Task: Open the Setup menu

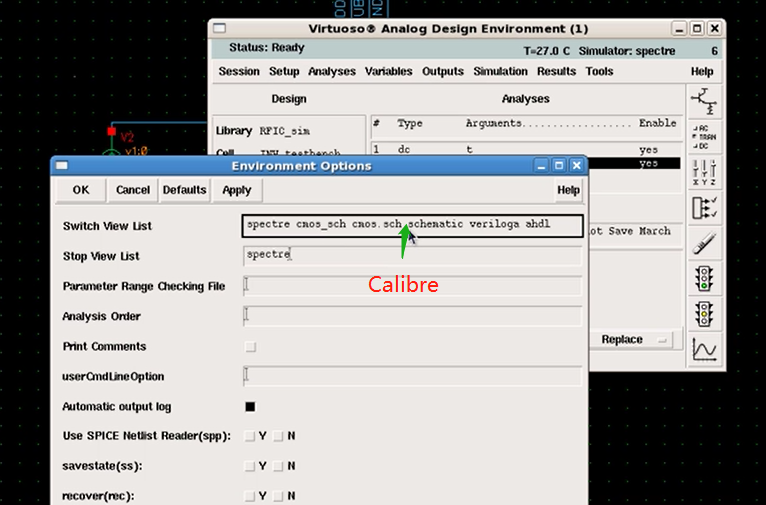Action: [x=284, y=71]
